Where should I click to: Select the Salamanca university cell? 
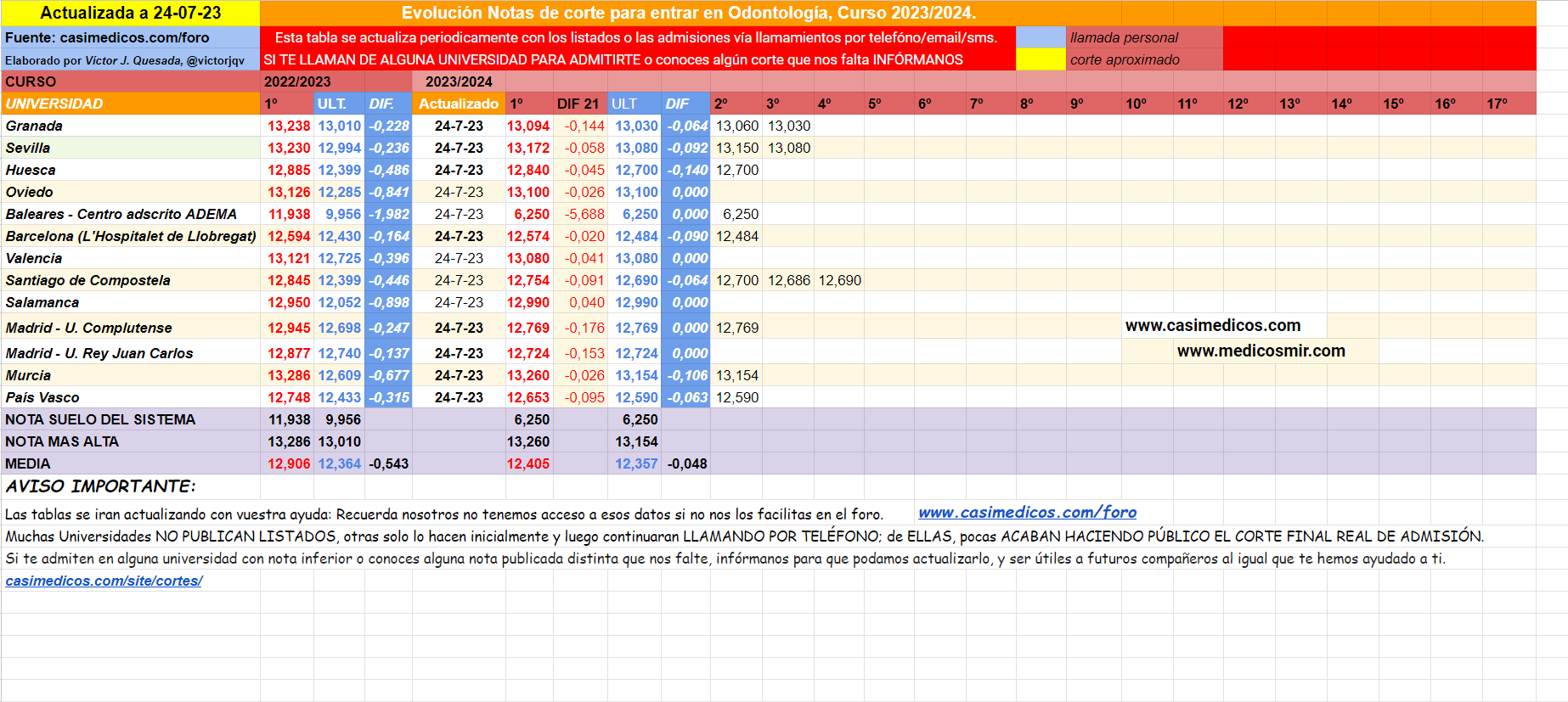(x=131, y=302)
